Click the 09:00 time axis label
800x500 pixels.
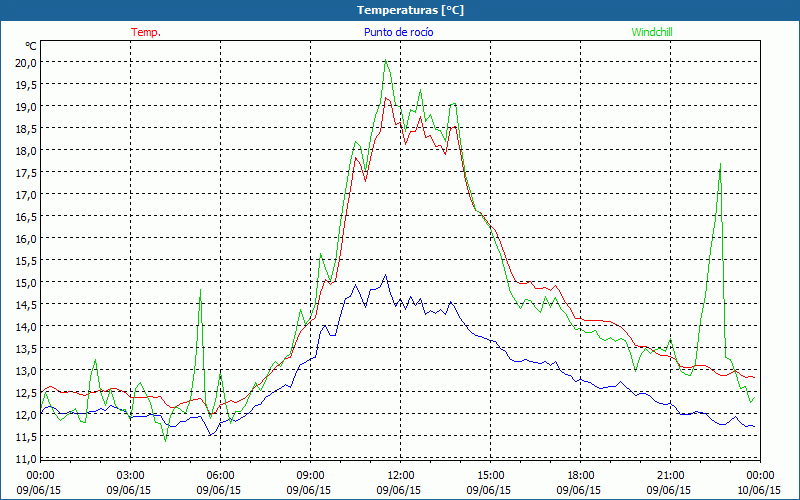click(310, 476)
